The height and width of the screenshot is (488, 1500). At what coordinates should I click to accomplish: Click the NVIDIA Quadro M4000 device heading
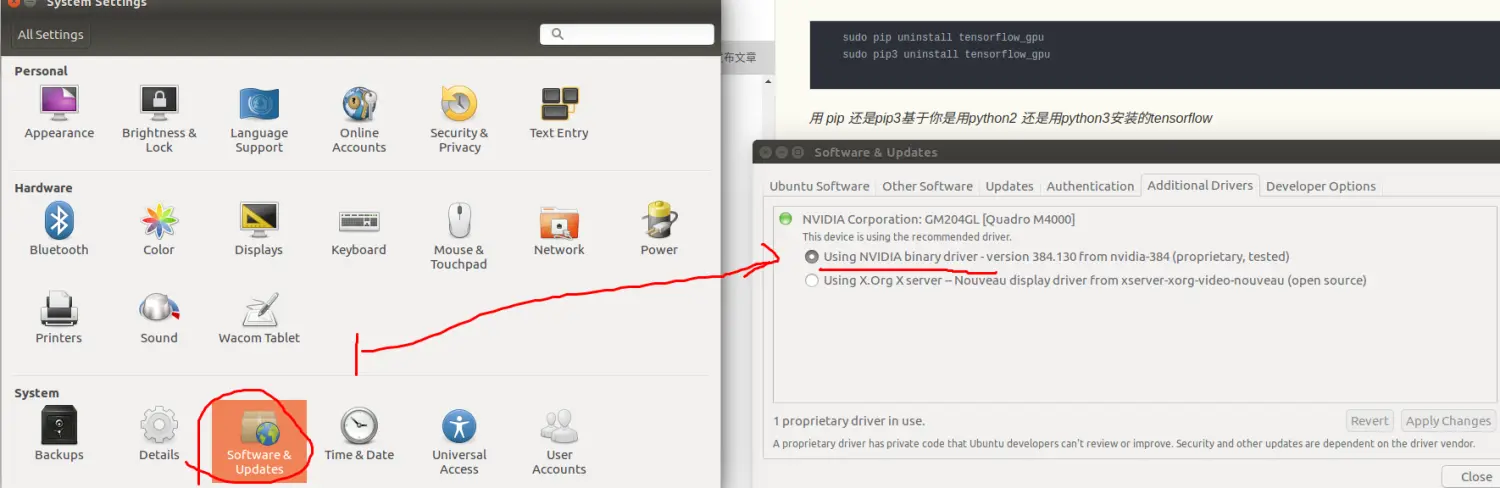[x=938, y=219]
